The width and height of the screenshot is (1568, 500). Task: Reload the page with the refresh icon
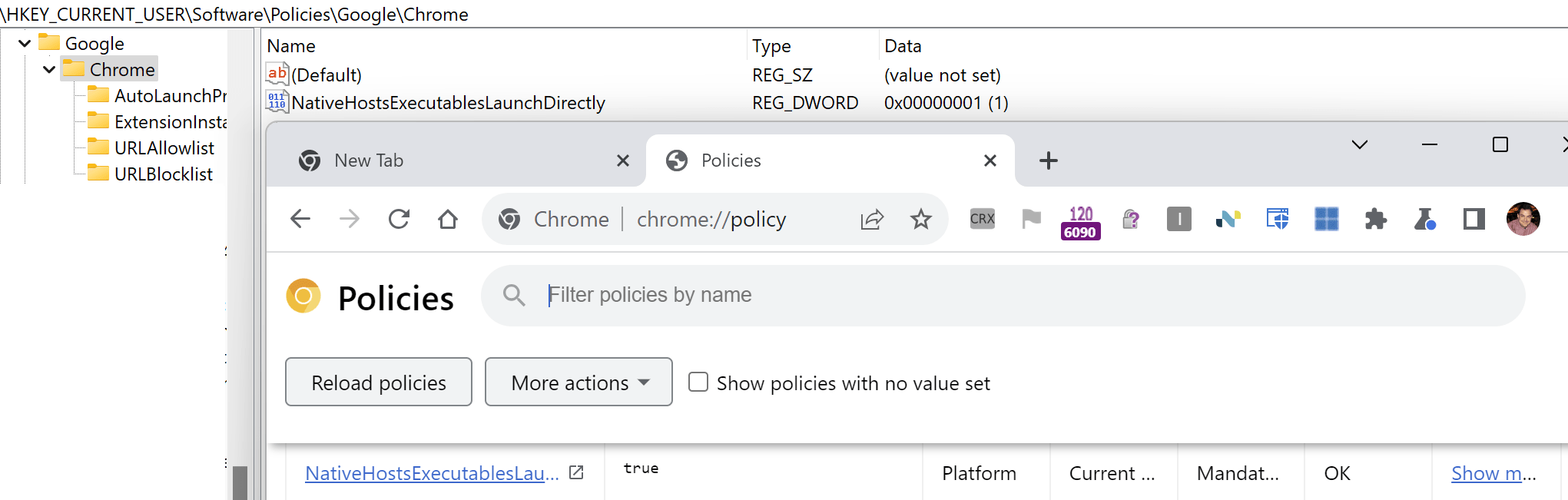click(399, 219)
